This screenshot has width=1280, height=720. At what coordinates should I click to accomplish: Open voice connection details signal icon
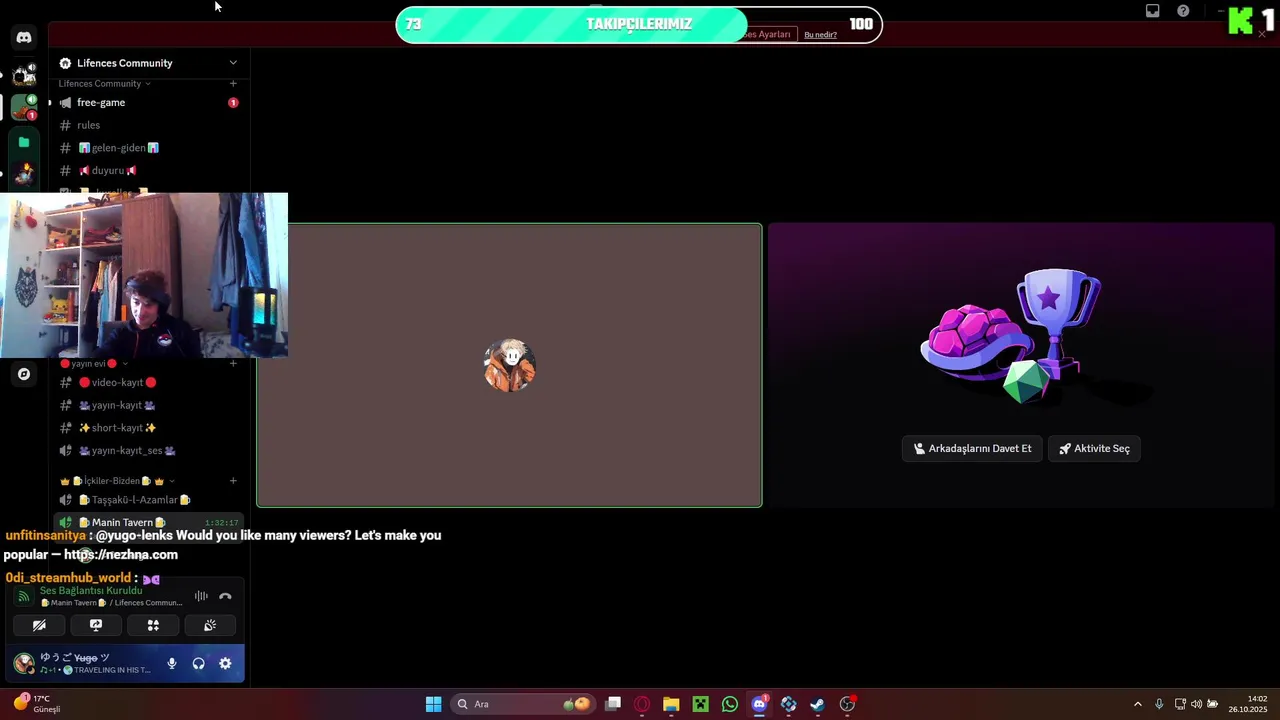[23, 596]
